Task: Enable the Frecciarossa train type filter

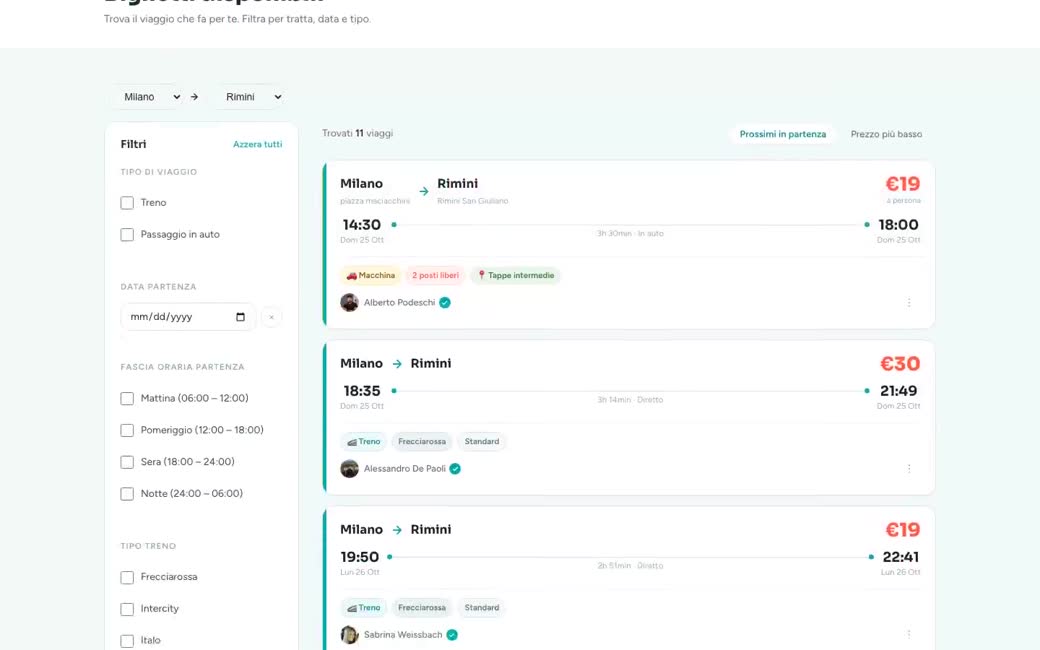Action: 127,578
